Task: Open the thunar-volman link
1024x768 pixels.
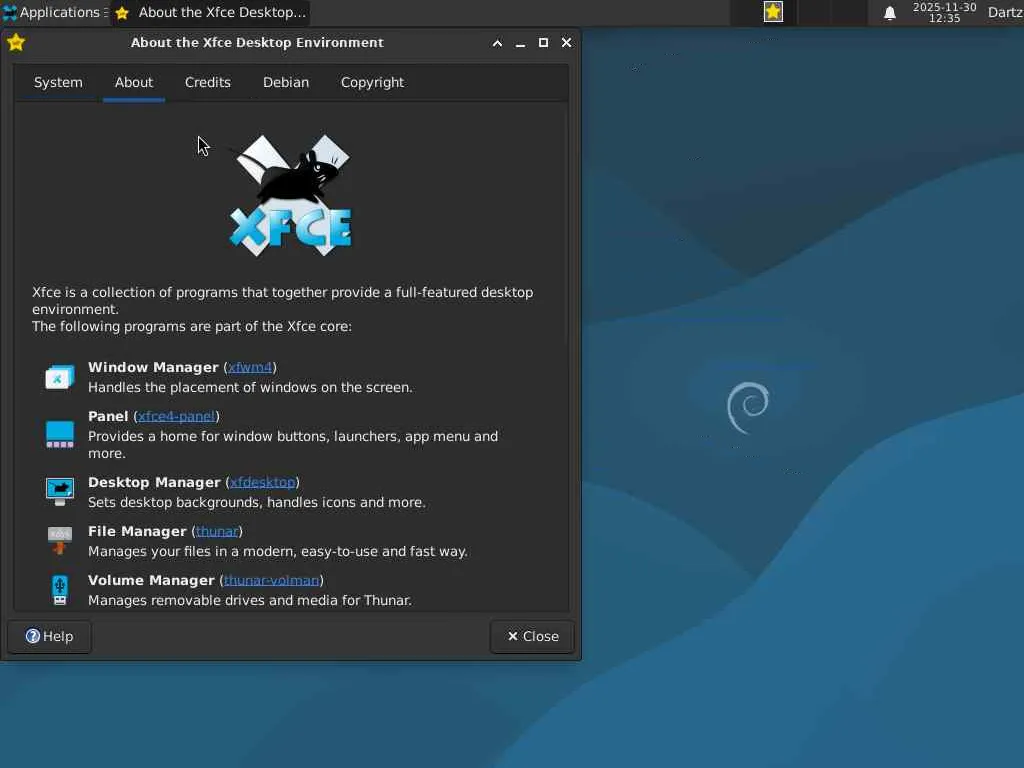Action: pyautogui.click(x=272, y=580)
